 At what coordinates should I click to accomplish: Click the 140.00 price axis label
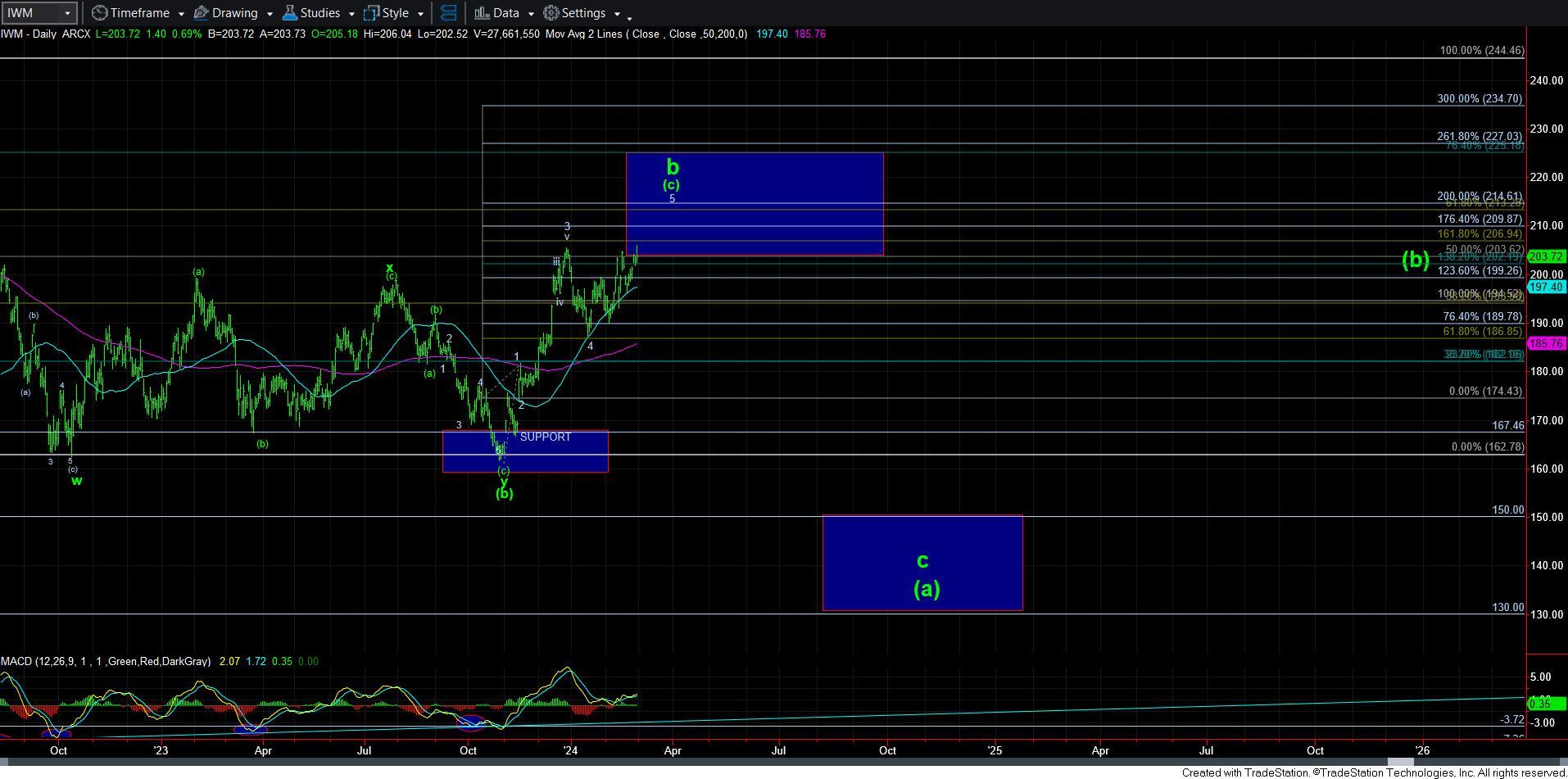point(1546,565)
